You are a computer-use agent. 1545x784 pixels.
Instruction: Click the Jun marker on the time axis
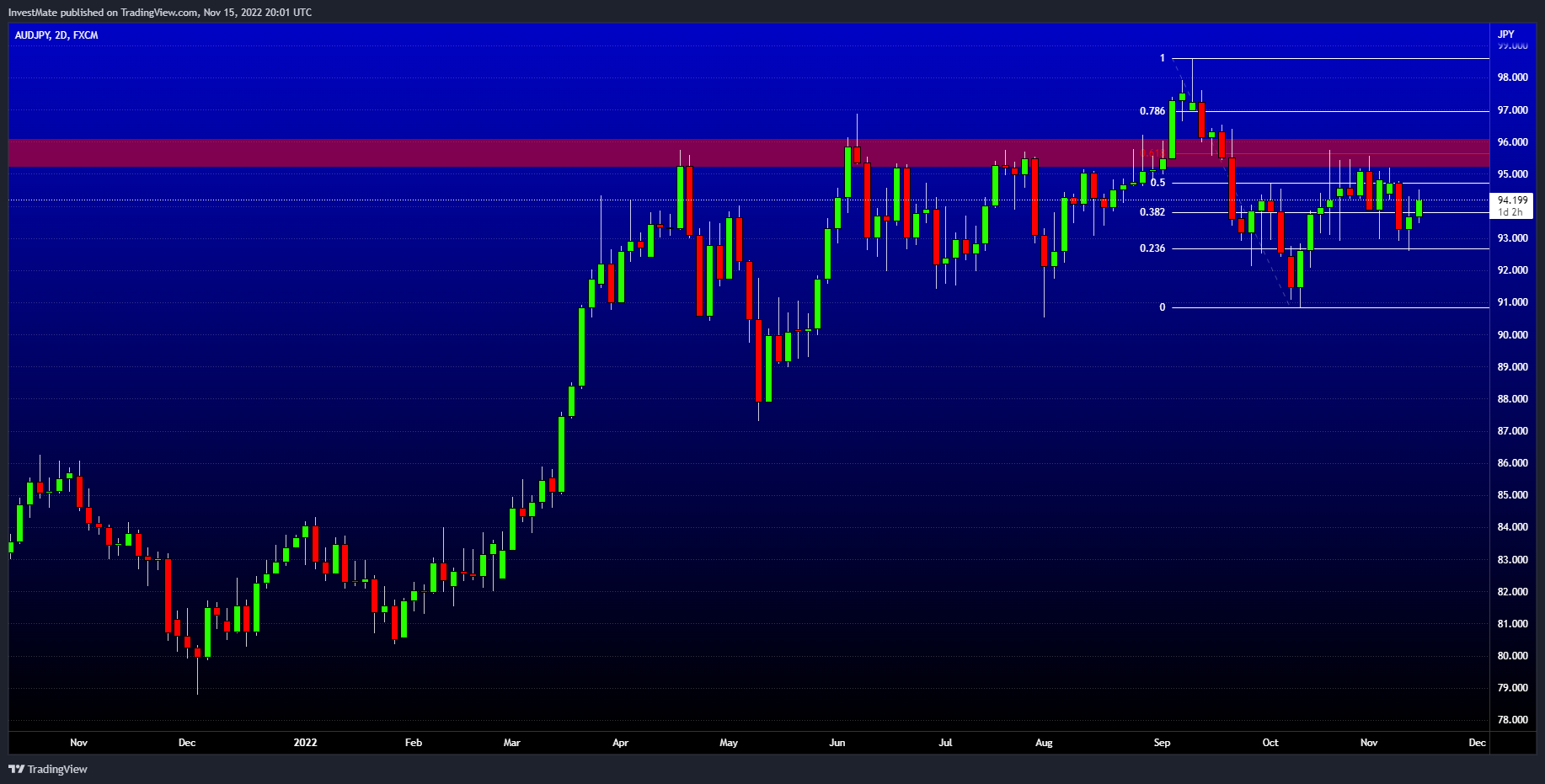(837, 743)
